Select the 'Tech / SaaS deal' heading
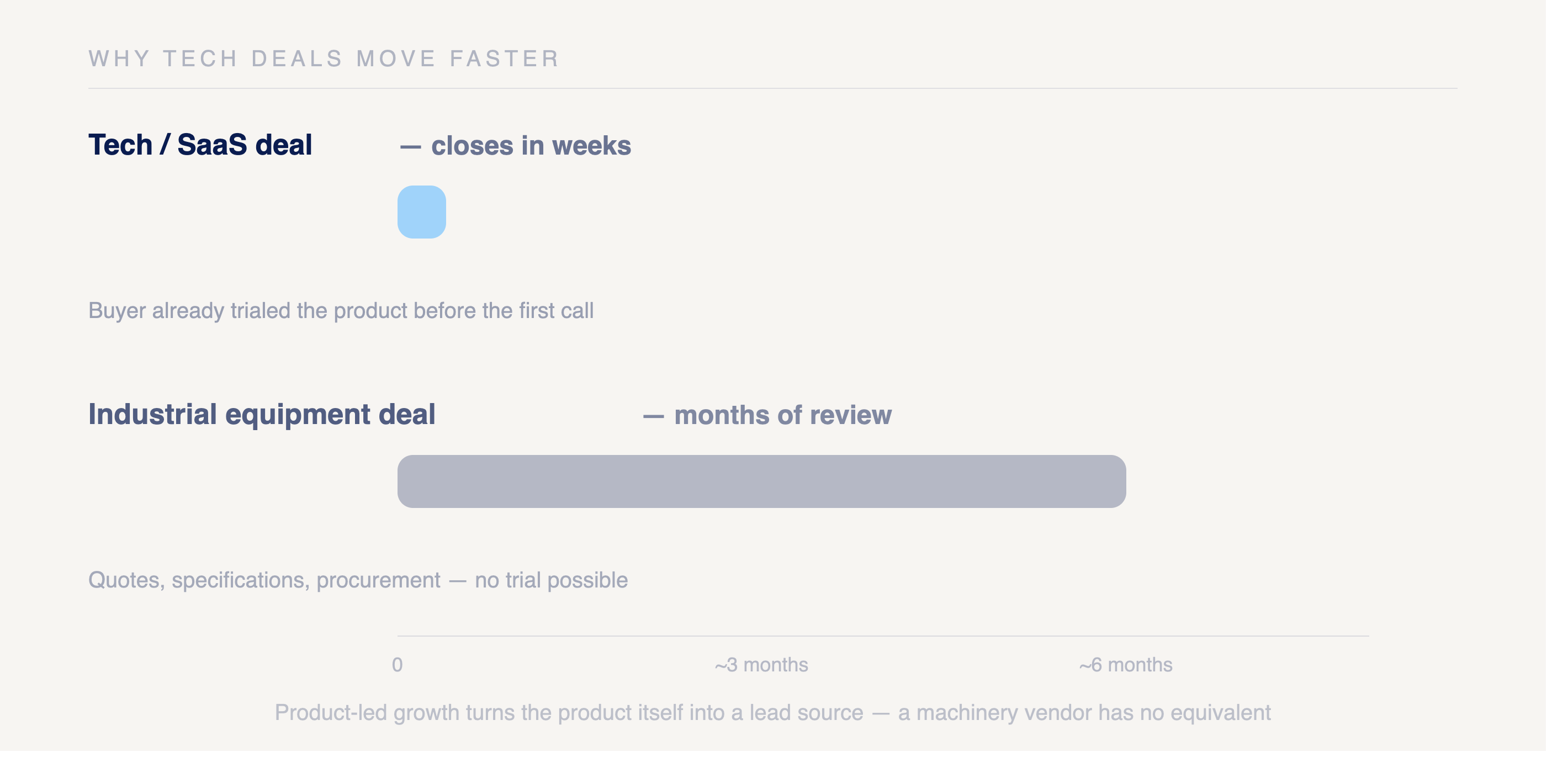This screenshot has width=1568, height=773. 200,145
